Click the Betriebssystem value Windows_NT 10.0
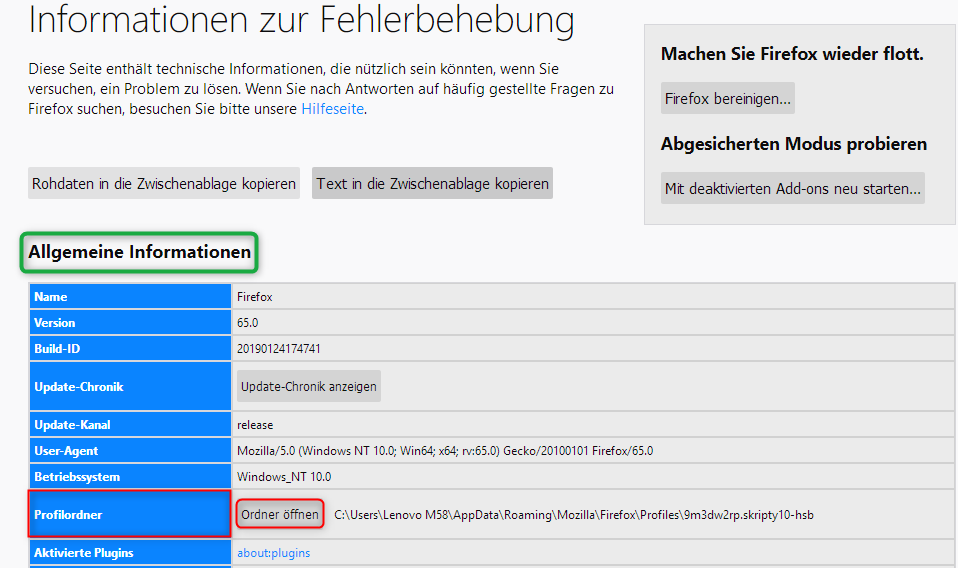The image size is (958, 568). [x=284, y=476]
